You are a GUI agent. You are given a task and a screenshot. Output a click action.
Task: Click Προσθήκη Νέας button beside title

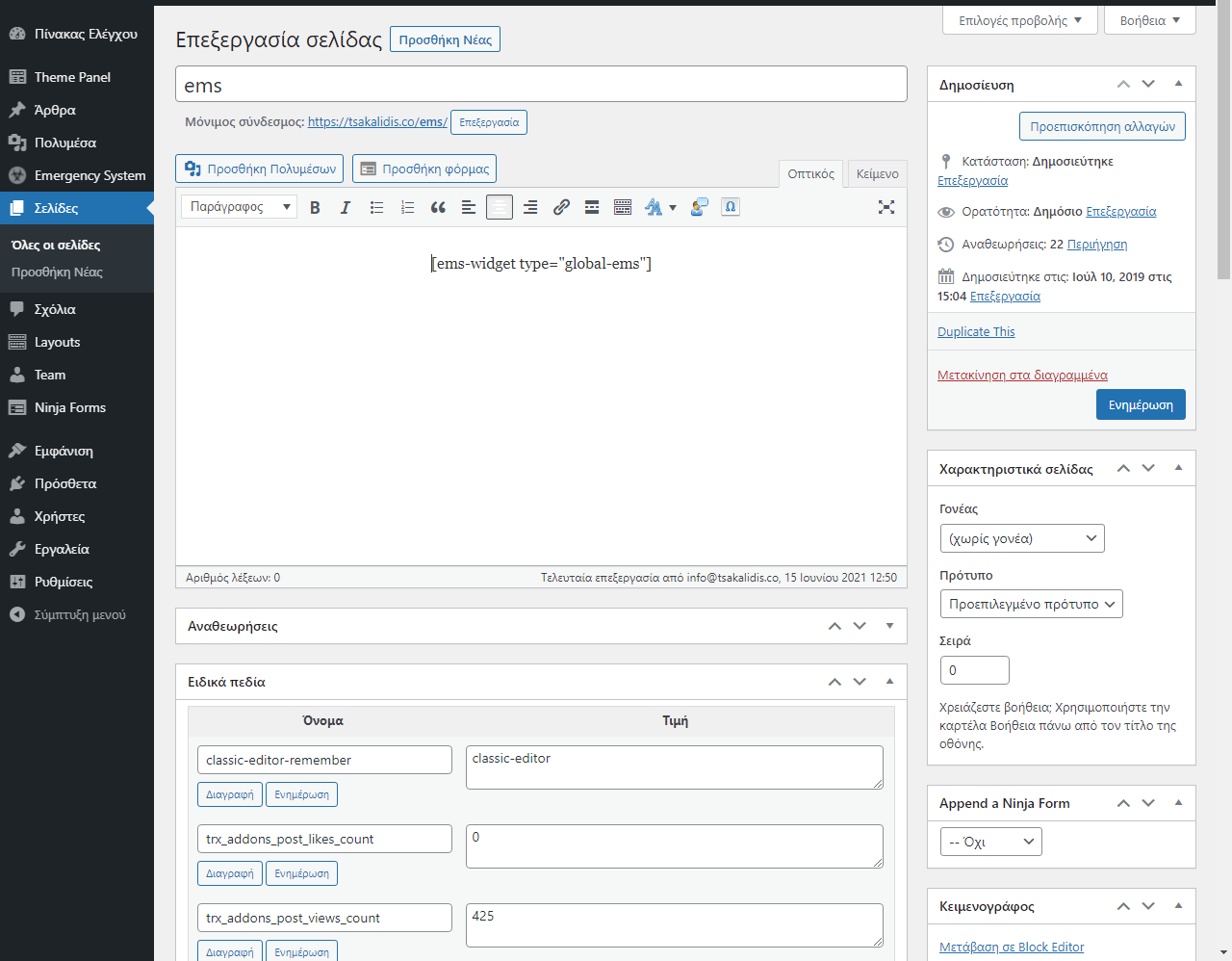coord(445,39)
